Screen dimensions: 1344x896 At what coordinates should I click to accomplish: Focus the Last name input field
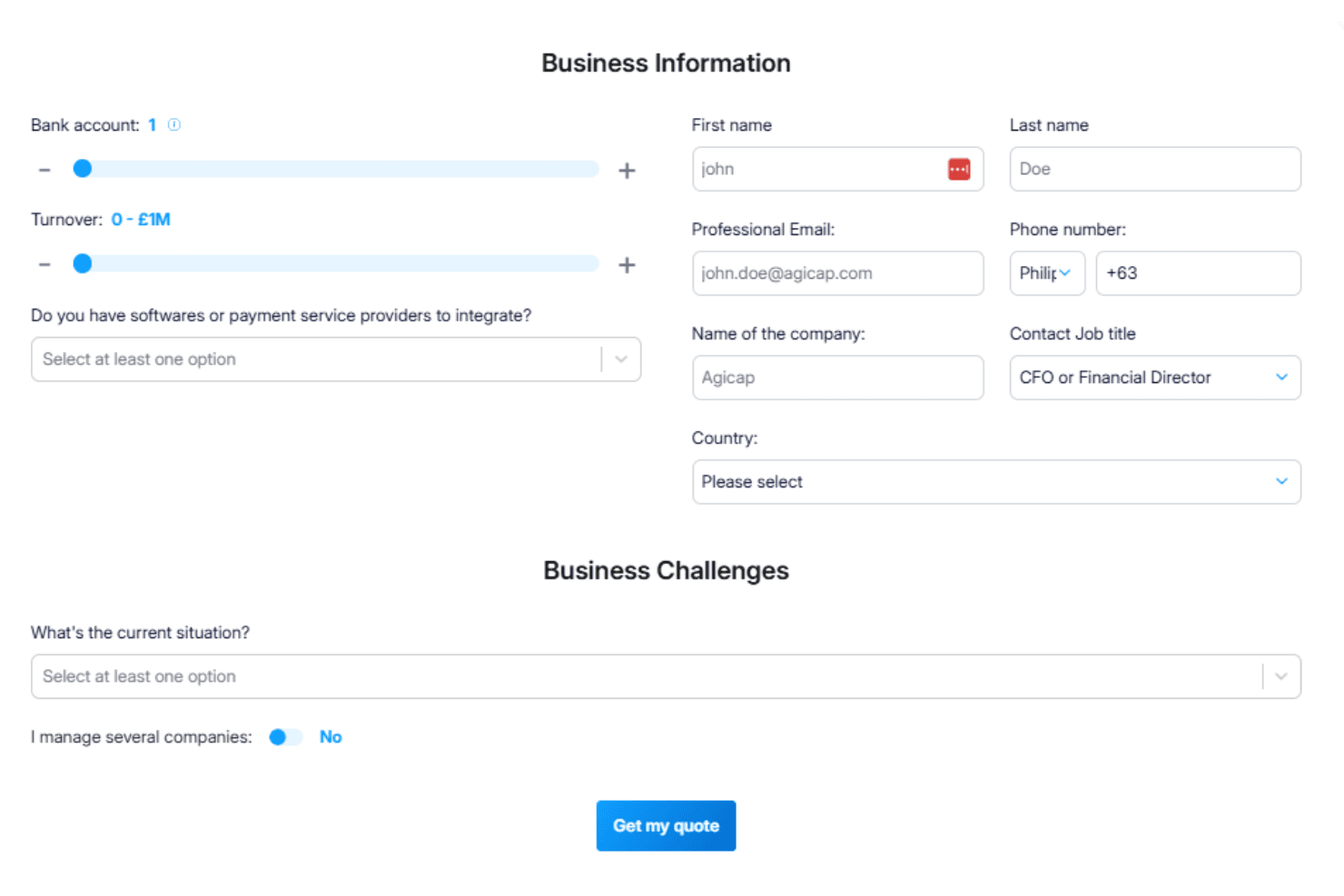1155,169
